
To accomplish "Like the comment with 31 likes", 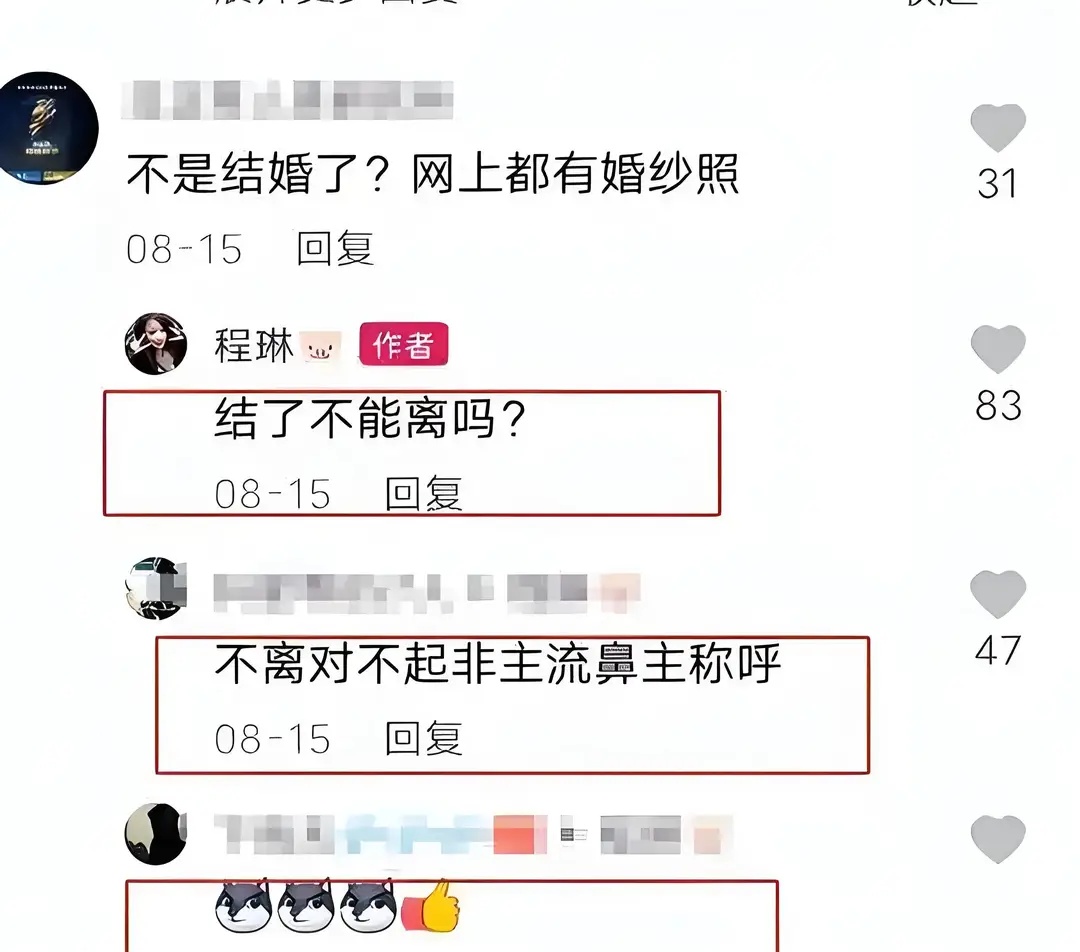I will click(998, 127).
